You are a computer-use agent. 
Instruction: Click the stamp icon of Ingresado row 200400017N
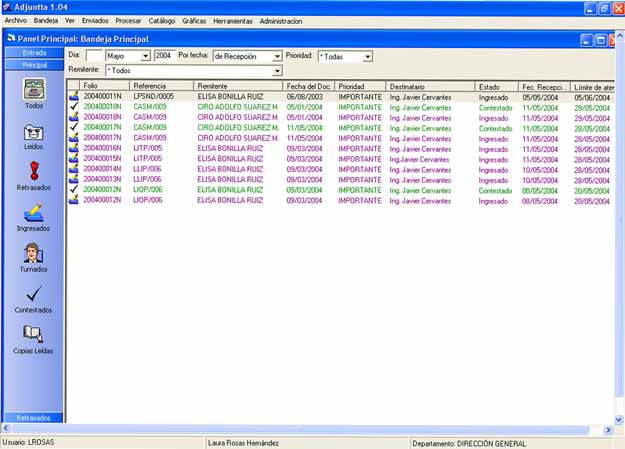coord(74,138)
